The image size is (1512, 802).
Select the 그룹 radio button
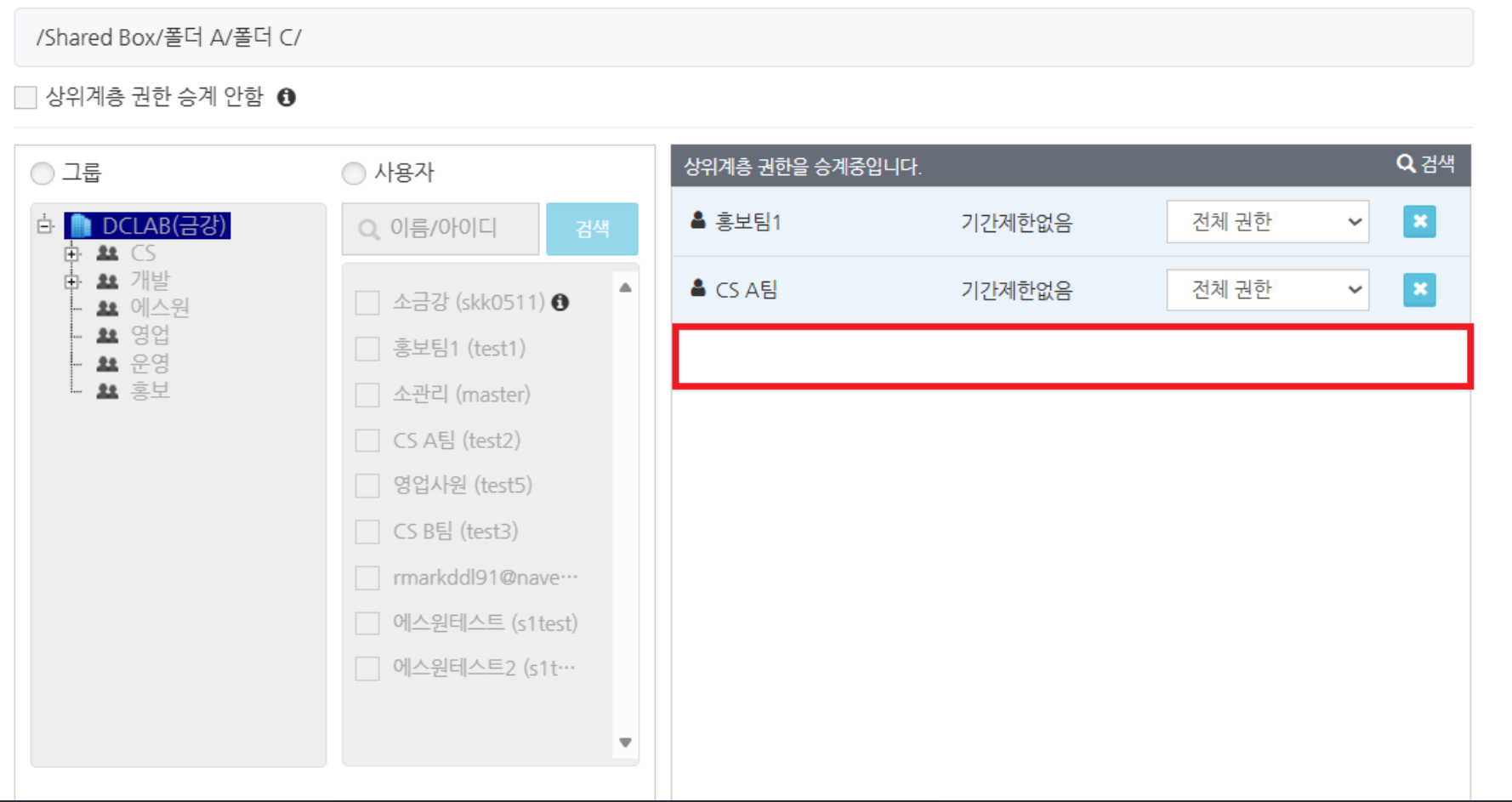(x=43, y=173)
